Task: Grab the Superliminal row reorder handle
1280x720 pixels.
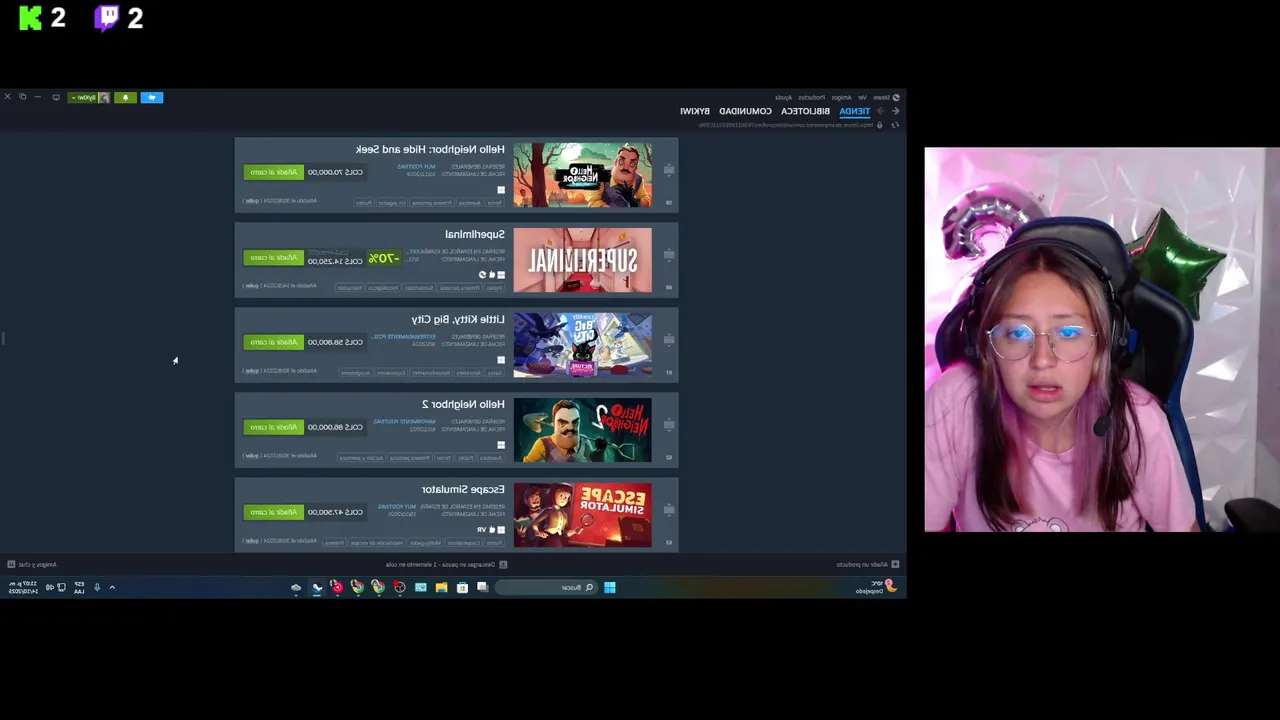Action: point(668,256)
